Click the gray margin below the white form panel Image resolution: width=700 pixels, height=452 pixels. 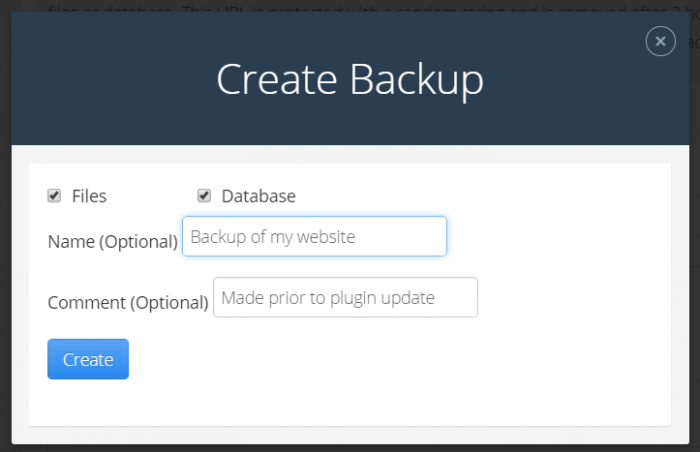350,434
